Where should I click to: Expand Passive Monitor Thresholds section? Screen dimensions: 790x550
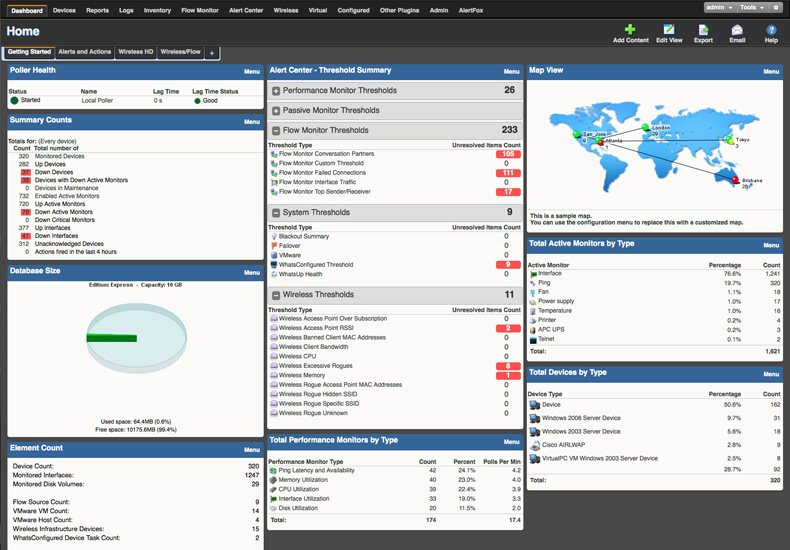[276, 111]
